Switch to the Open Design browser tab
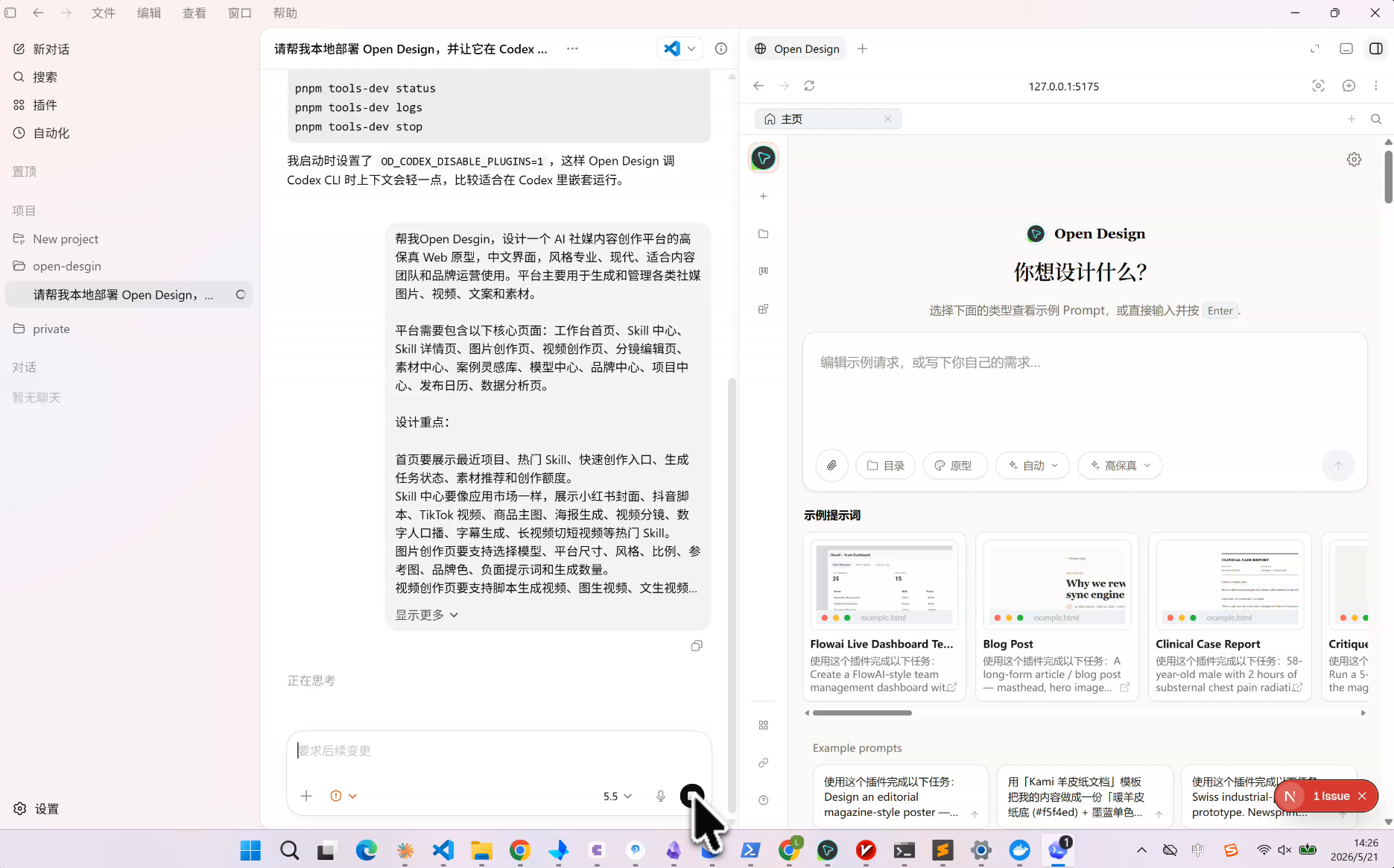 pyautogui.click(x=796, y=48)
